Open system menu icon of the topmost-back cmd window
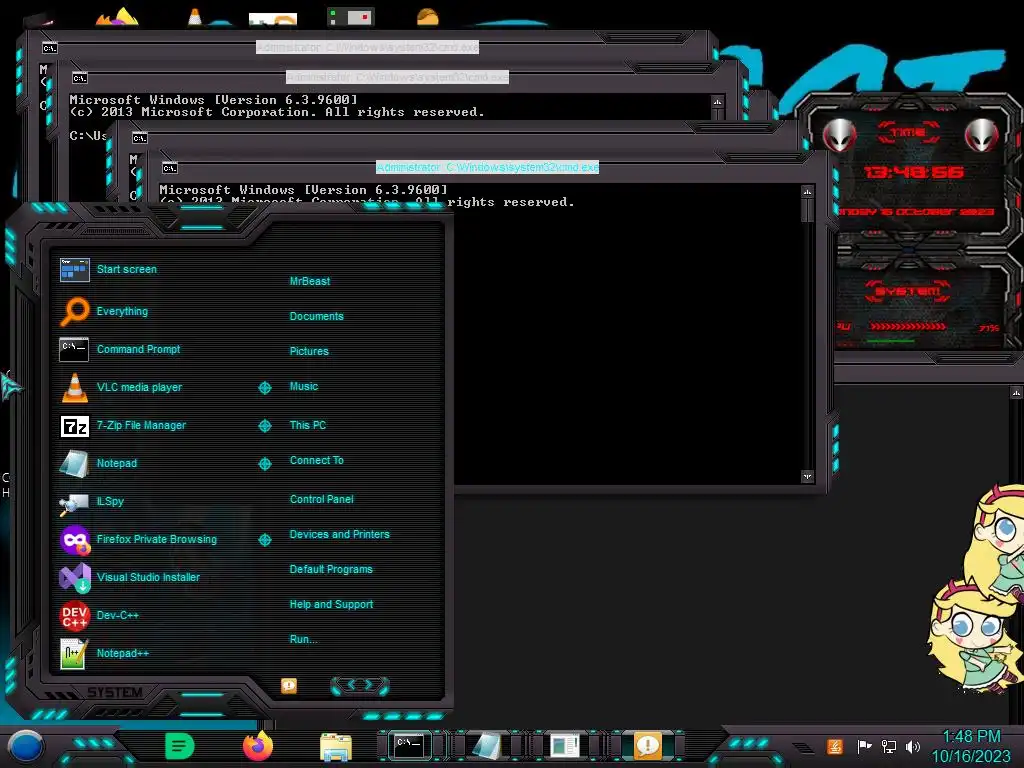1024x768 pixels. tap(50, 48)
